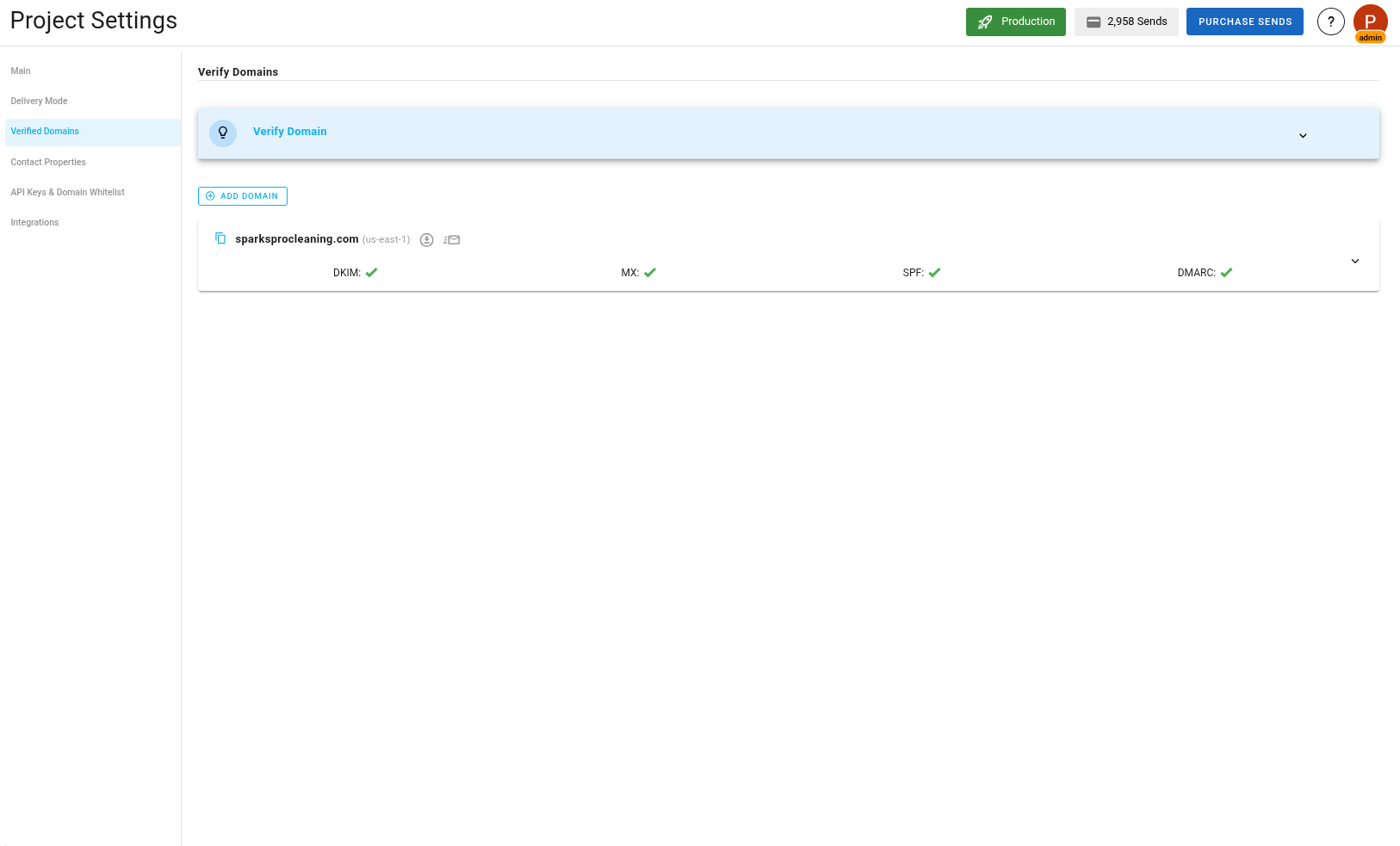This screenshot has width=1400, height=846.
Task: Expand the Verify Domain info panel
Action: click(x=1303, y=136)
